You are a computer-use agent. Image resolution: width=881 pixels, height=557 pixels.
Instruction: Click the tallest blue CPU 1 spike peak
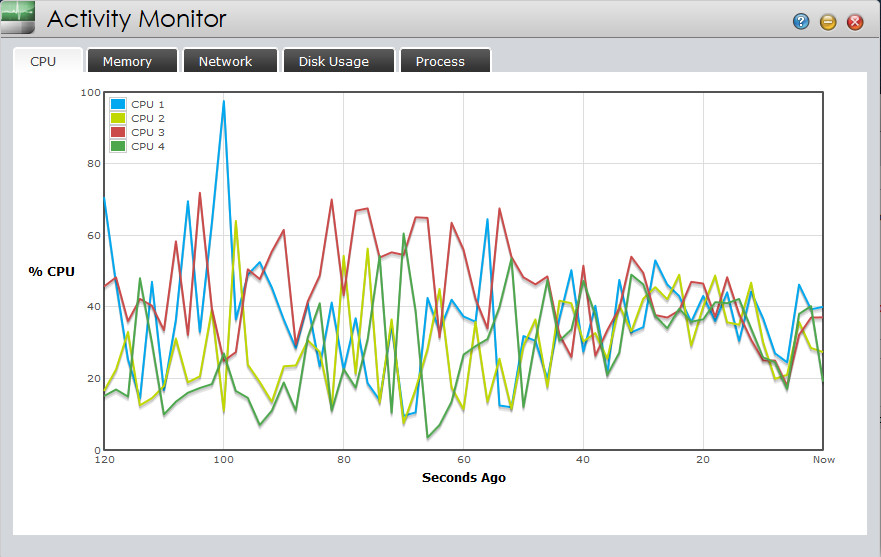pyautogui.click(x=223, y=101)
